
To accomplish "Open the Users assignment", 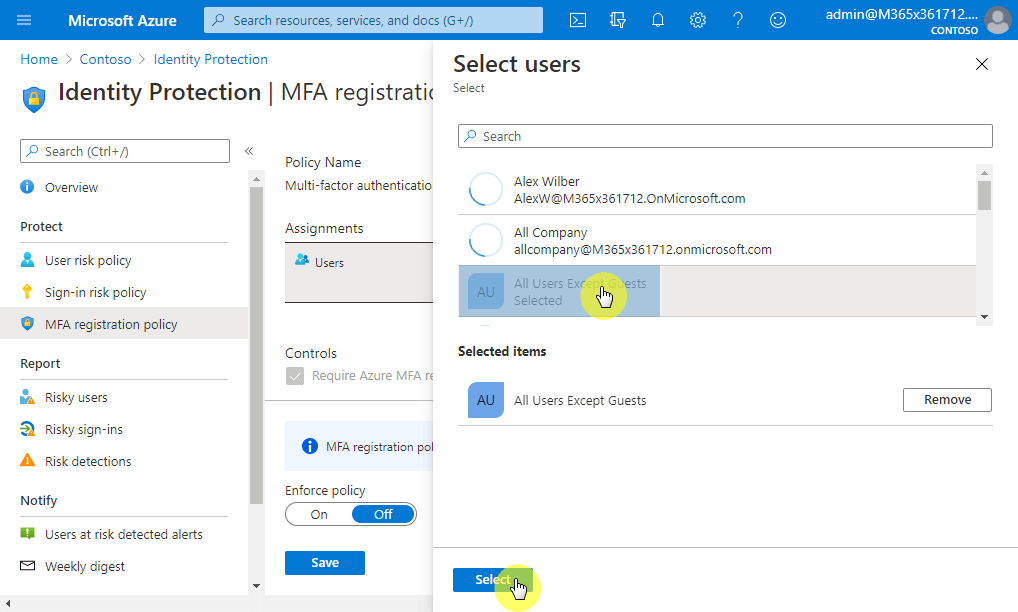I will [x=358, y=272].
